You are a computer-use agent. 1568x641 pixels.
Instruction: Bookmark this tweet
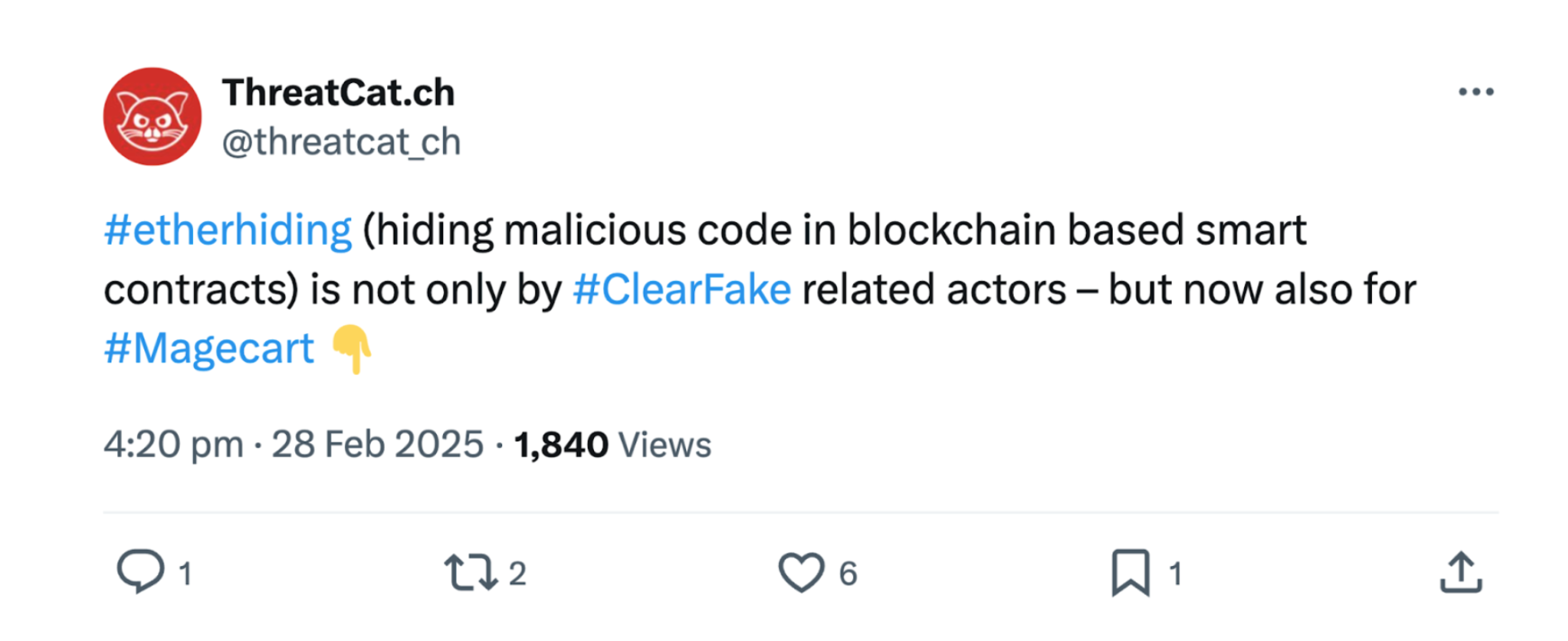pos(1129,572)
